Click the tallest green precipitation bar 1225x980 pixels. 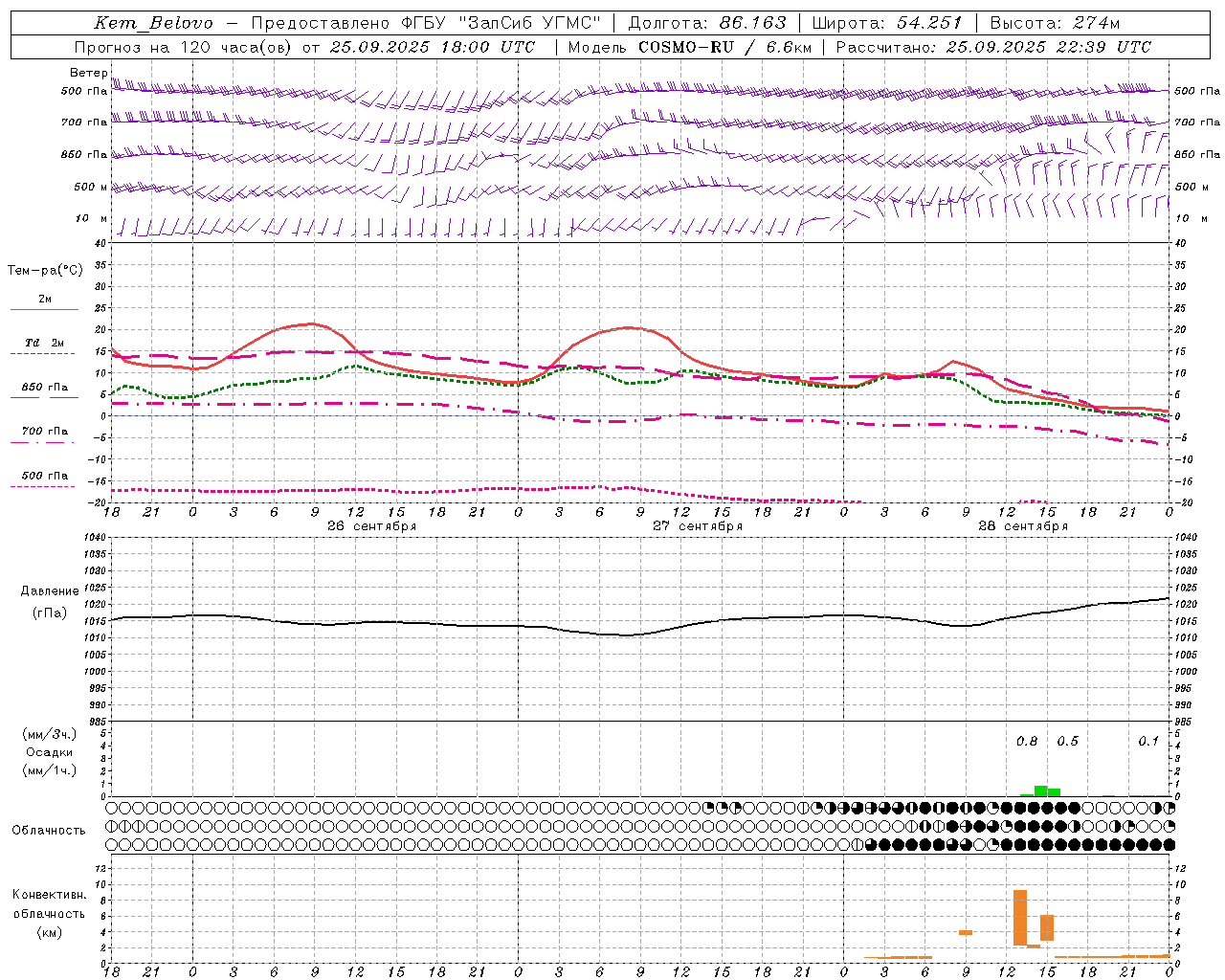[1040, 791]
